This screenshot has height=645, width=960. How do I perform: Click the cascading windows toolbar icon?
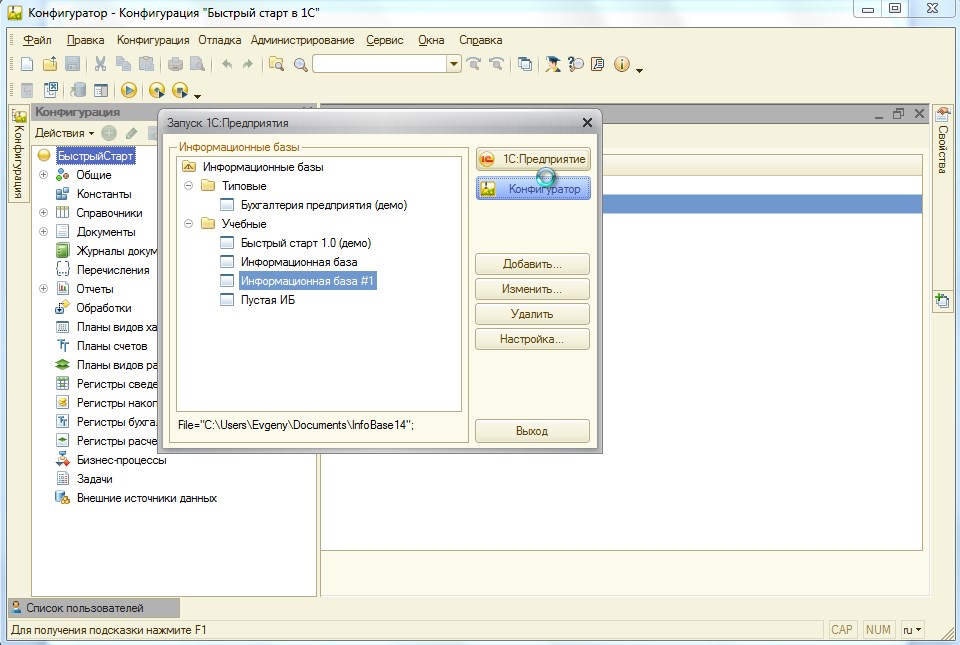525,64
